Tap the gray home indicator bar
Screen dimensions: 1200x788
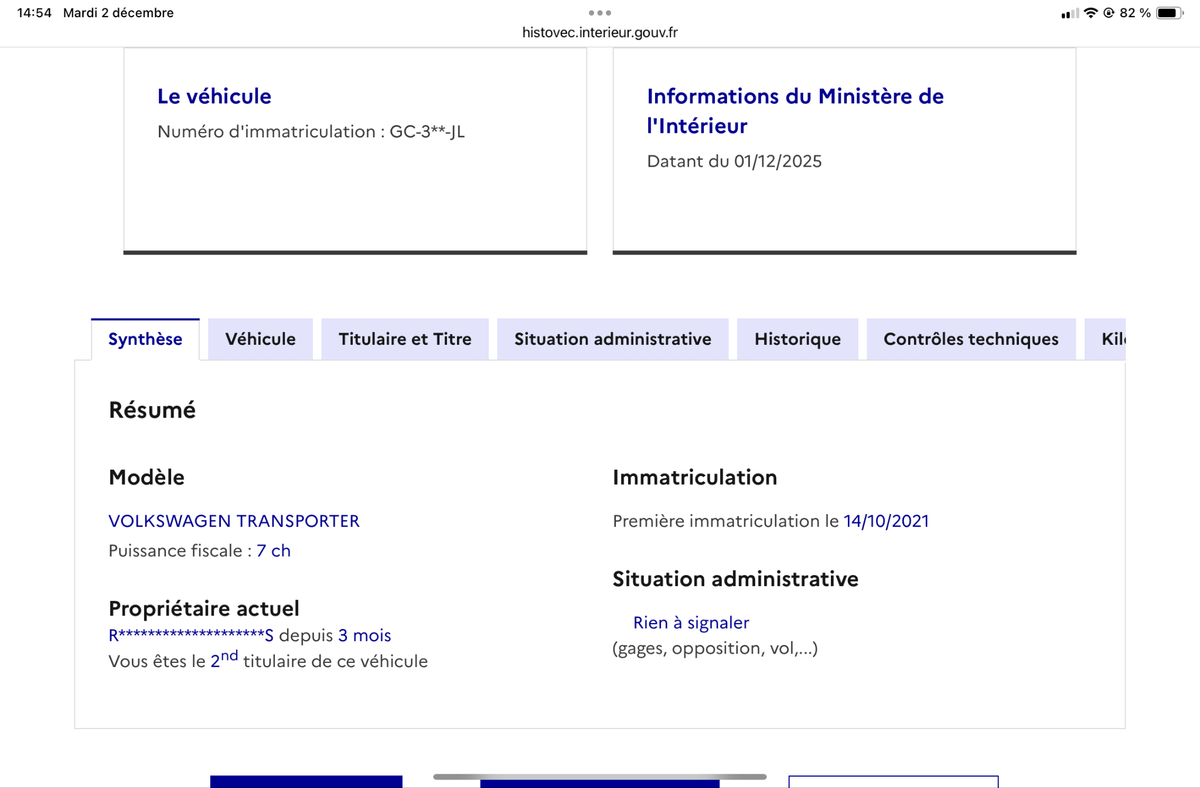[600, 776]
